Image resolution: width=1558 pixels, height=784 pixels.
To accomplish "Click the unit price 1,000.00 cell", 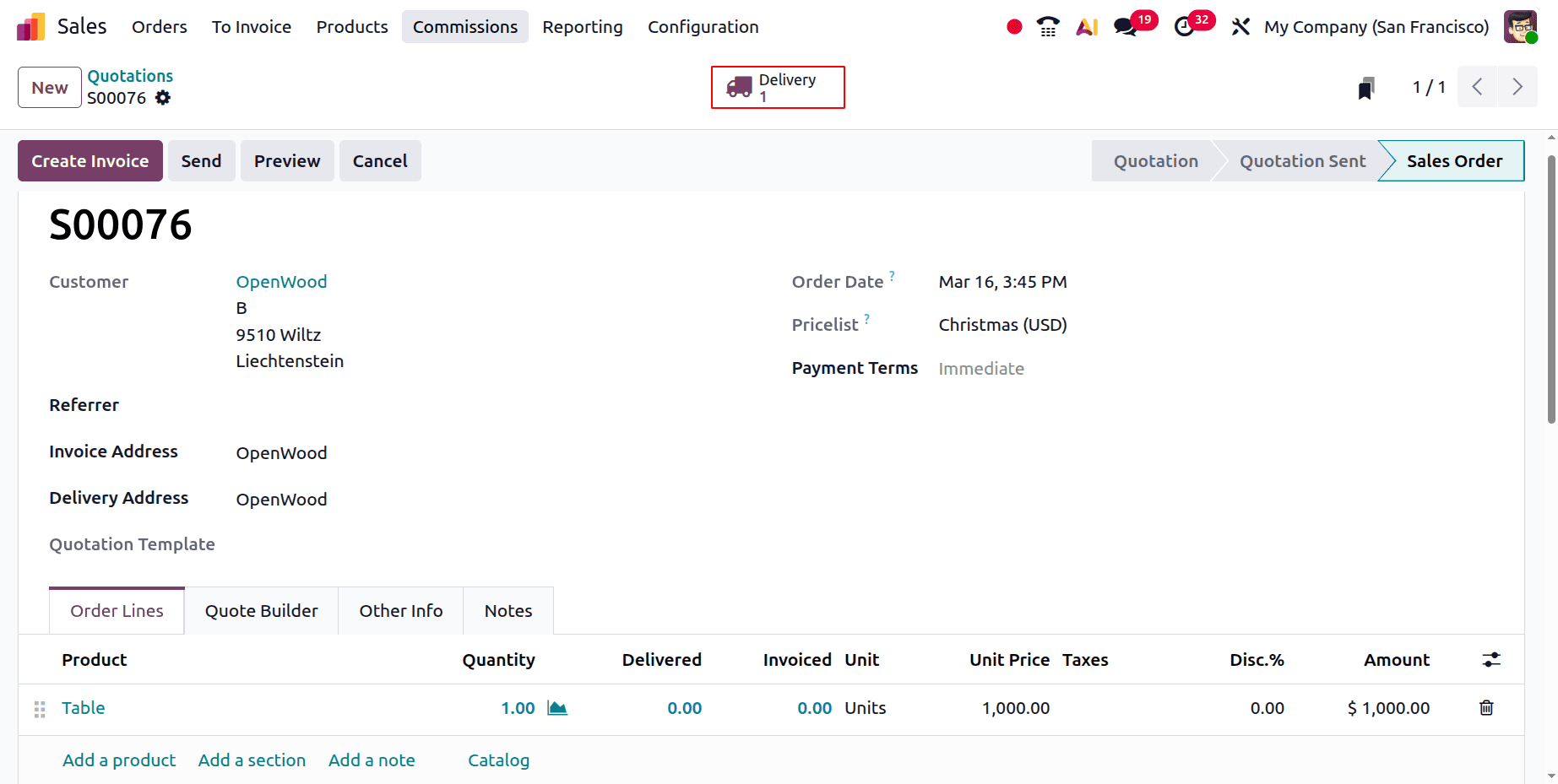I will [x=1015, y=708].
